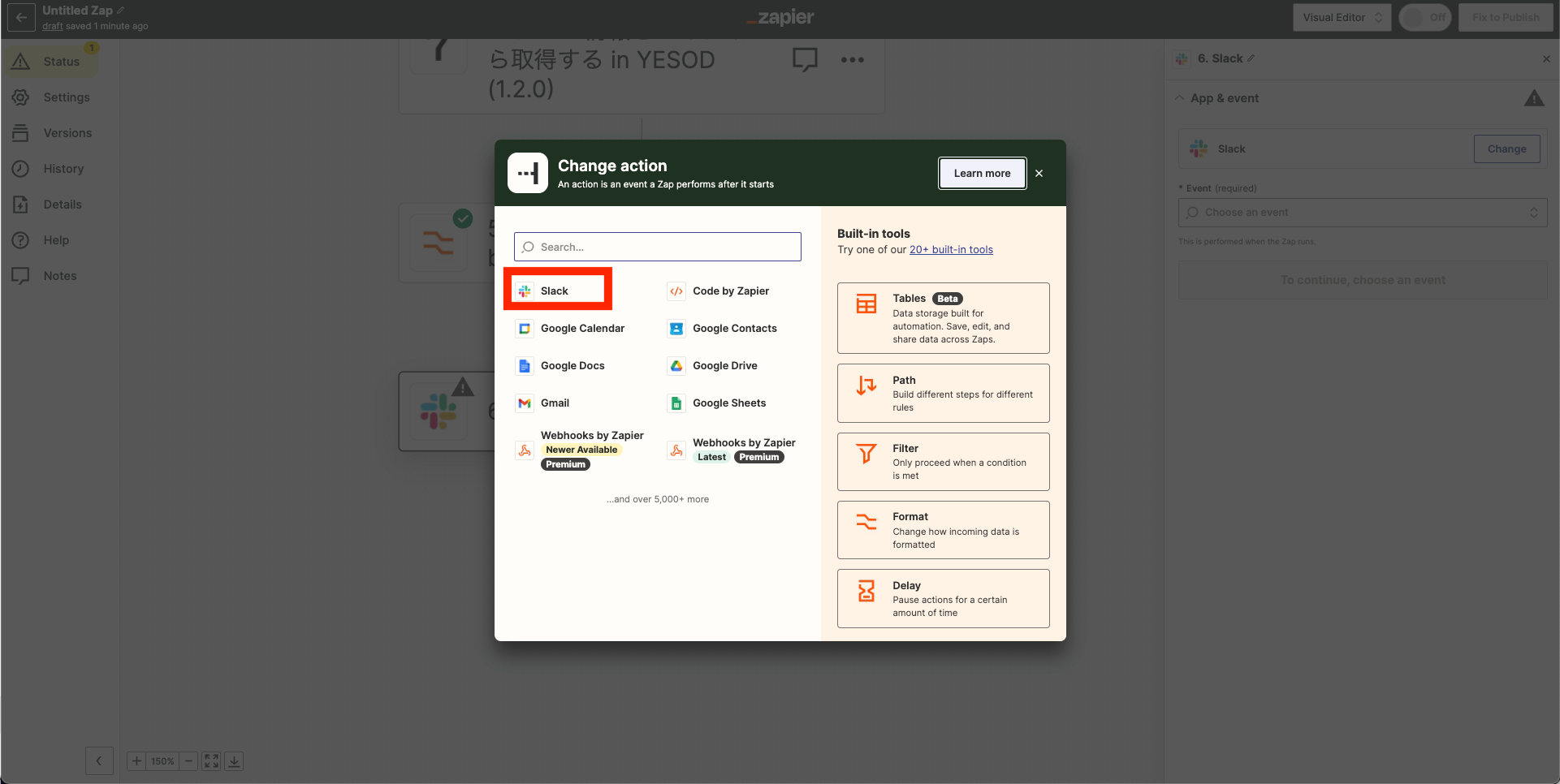Click Learn more in Change action dialog
This screenshot has width=1560, height=784.
(x=982, y=173)
